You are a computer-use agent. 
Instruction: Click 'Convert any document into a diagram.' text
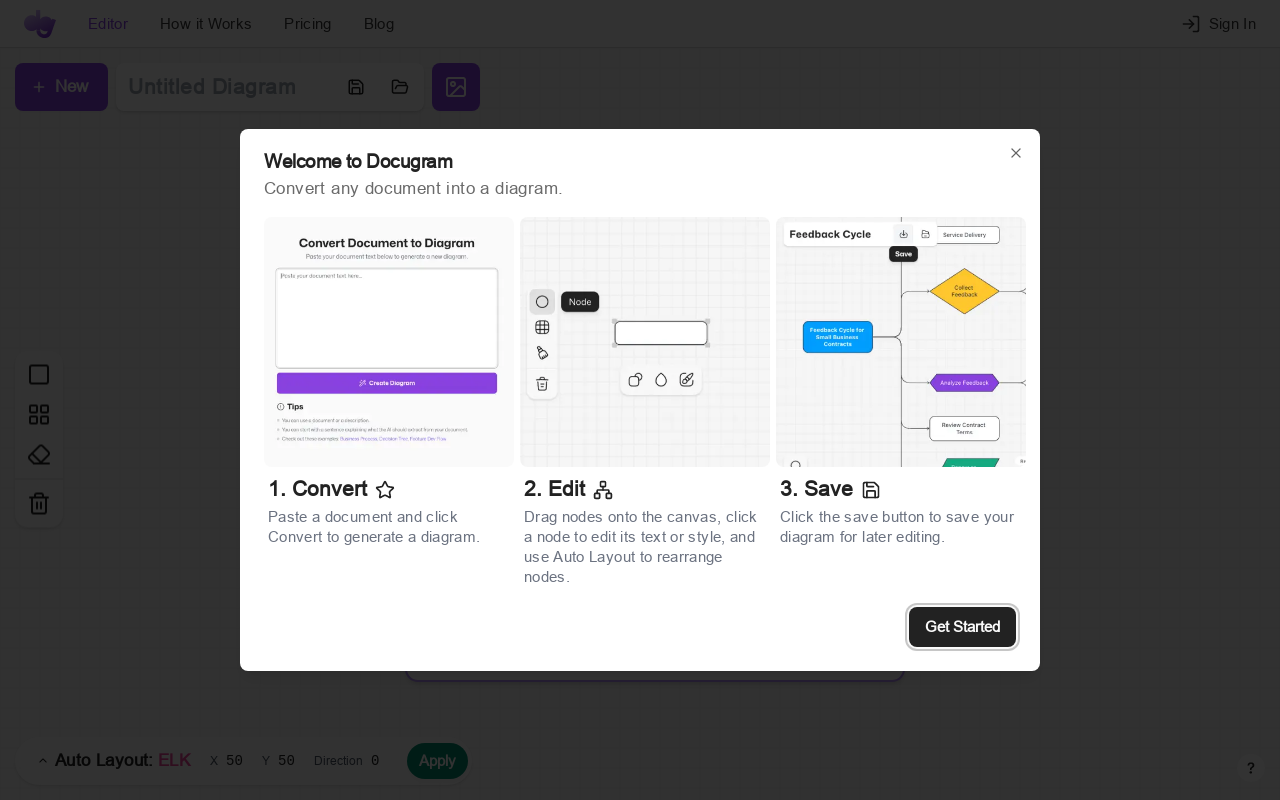(413, 188)
